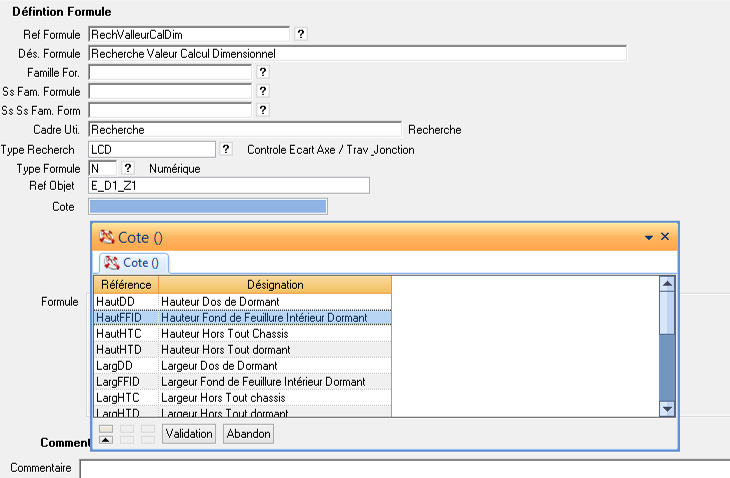Click the question mark beside Ss Fam. Formule
Viewport: 730px width, 478px height.
pos(263,92)
